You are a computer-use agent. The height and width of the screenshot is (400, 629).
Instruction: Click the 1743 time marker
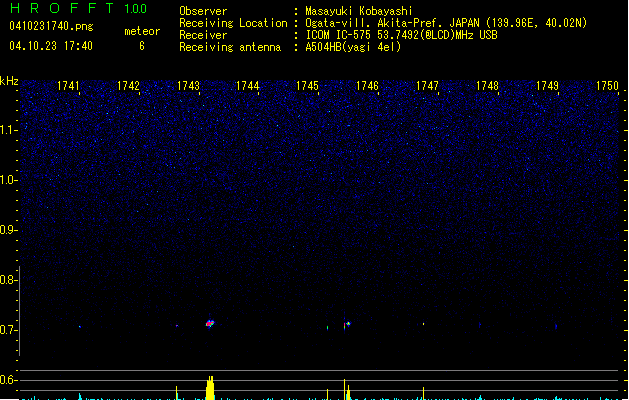[188, 86]
